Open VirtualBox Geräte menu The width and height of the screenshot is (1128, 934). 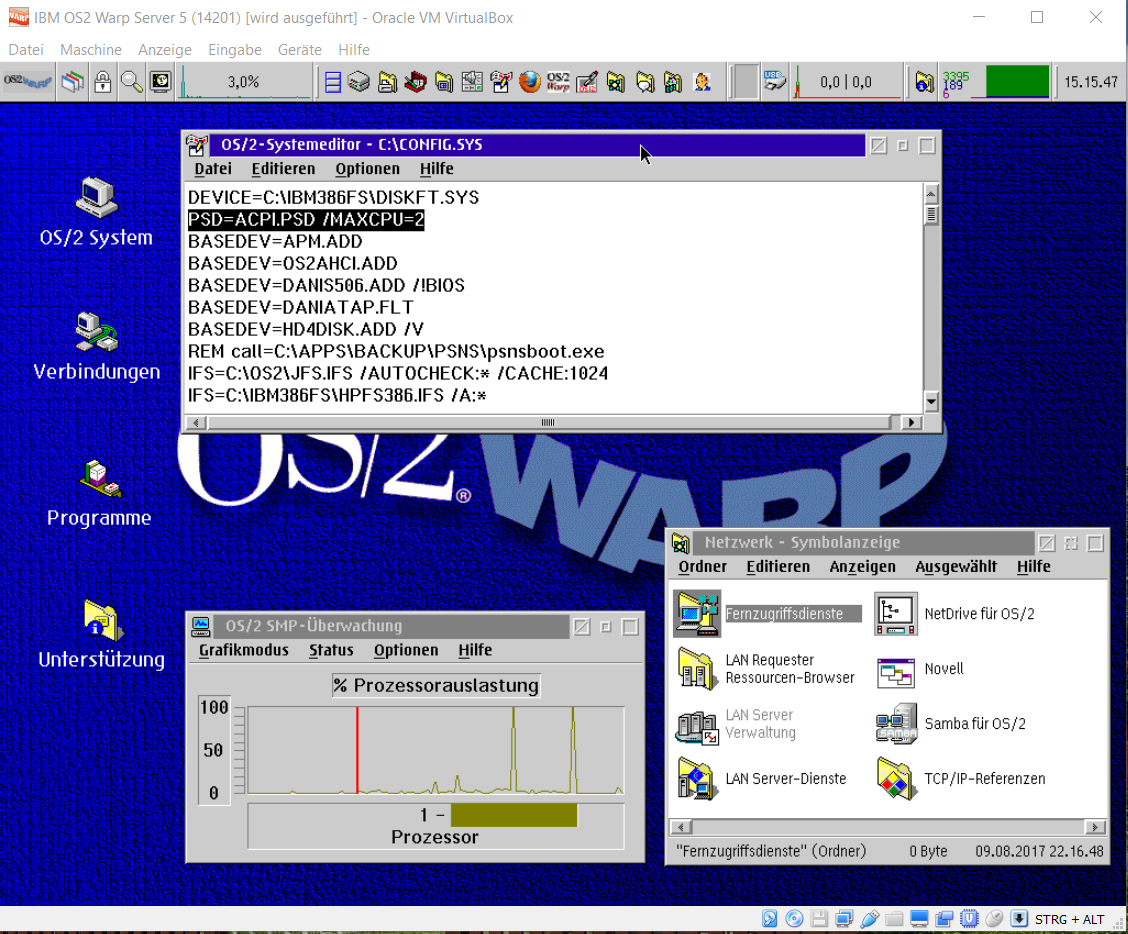pyautogui.click(x=300, y=50)
